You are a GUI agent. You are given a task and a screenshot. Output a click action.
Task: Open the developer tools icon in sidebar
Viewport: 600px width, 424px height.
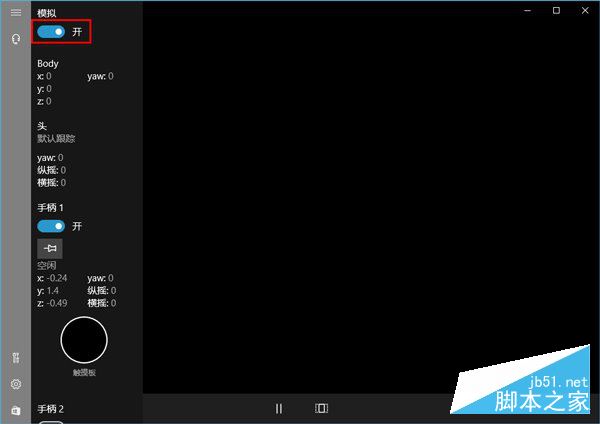15,358
